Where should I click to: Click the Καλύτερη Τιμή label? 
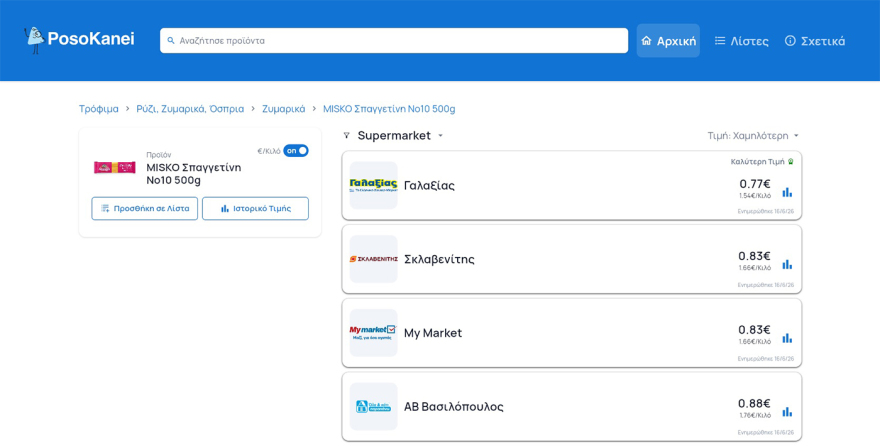tap(757, 162)
